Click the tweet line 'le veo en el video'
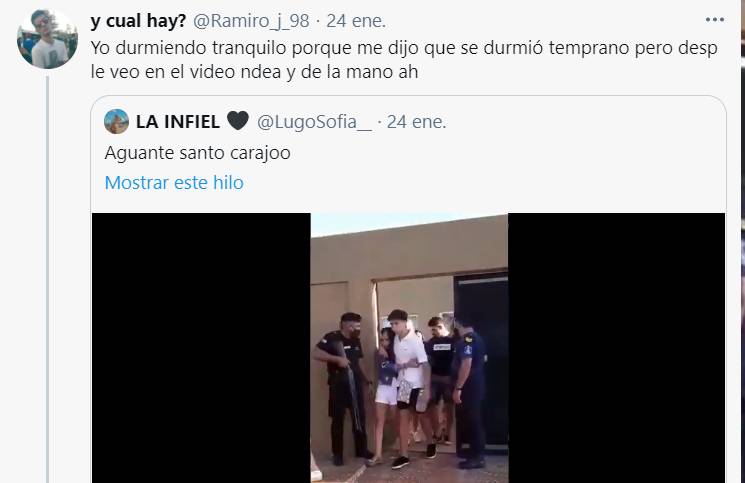 254,72
